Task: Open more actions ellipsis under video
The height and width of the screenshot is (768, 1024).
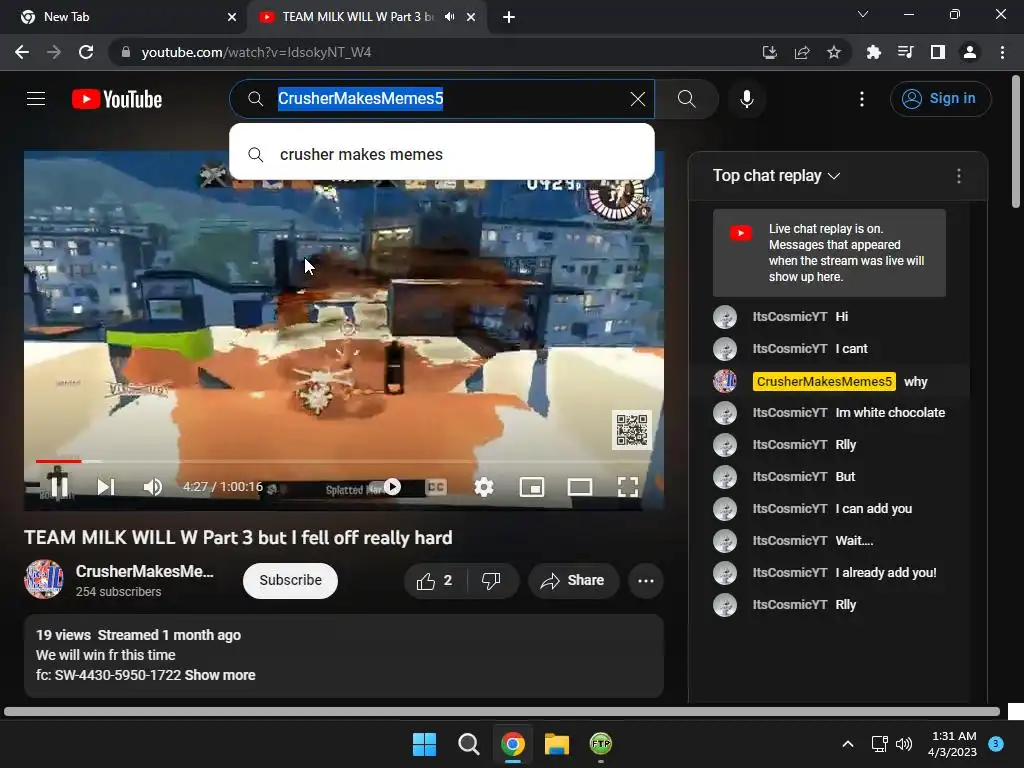Action: click(x=646, y=581)
